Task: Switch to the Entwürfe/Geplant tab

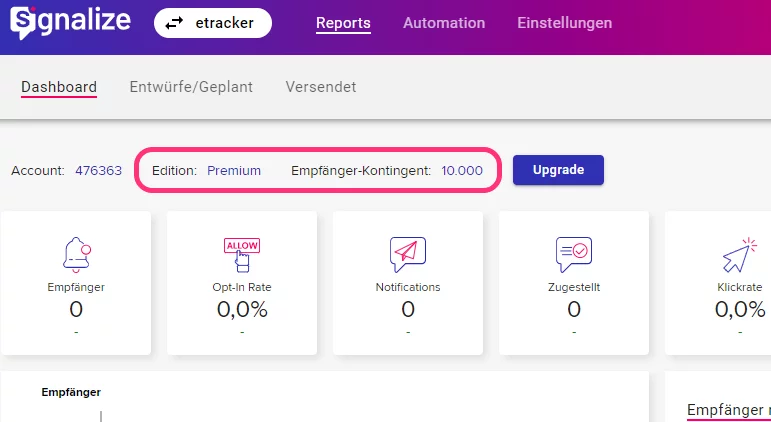Action: tap(191, 87)
